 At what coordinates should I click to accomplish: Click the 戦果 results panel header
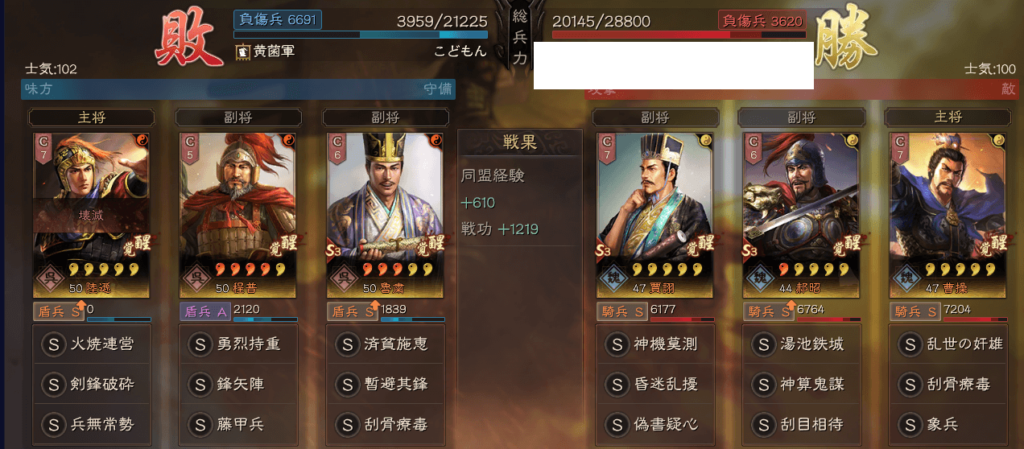coord(520,143)
